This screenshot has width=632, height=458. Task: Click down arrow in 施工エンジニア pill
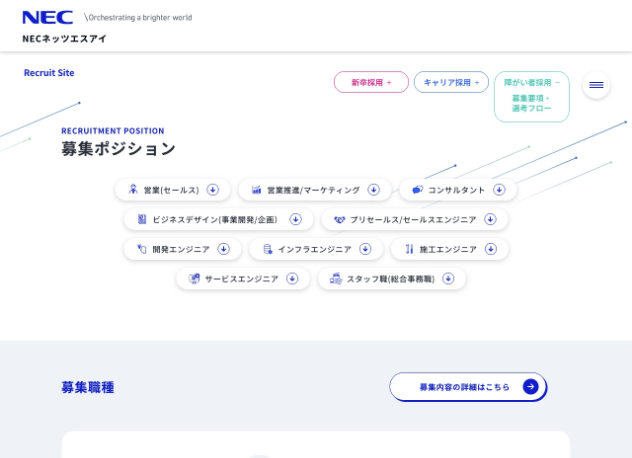pos(491,249)
